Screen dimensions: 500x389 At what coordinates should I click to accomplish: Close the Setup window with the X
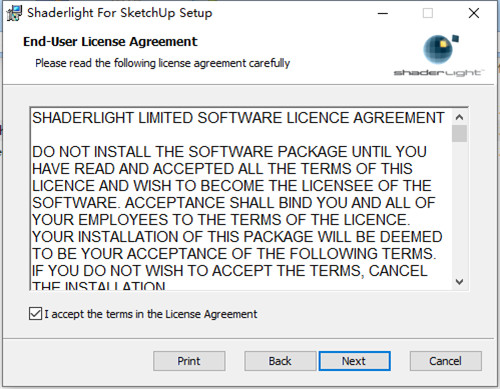pos(474,13)
